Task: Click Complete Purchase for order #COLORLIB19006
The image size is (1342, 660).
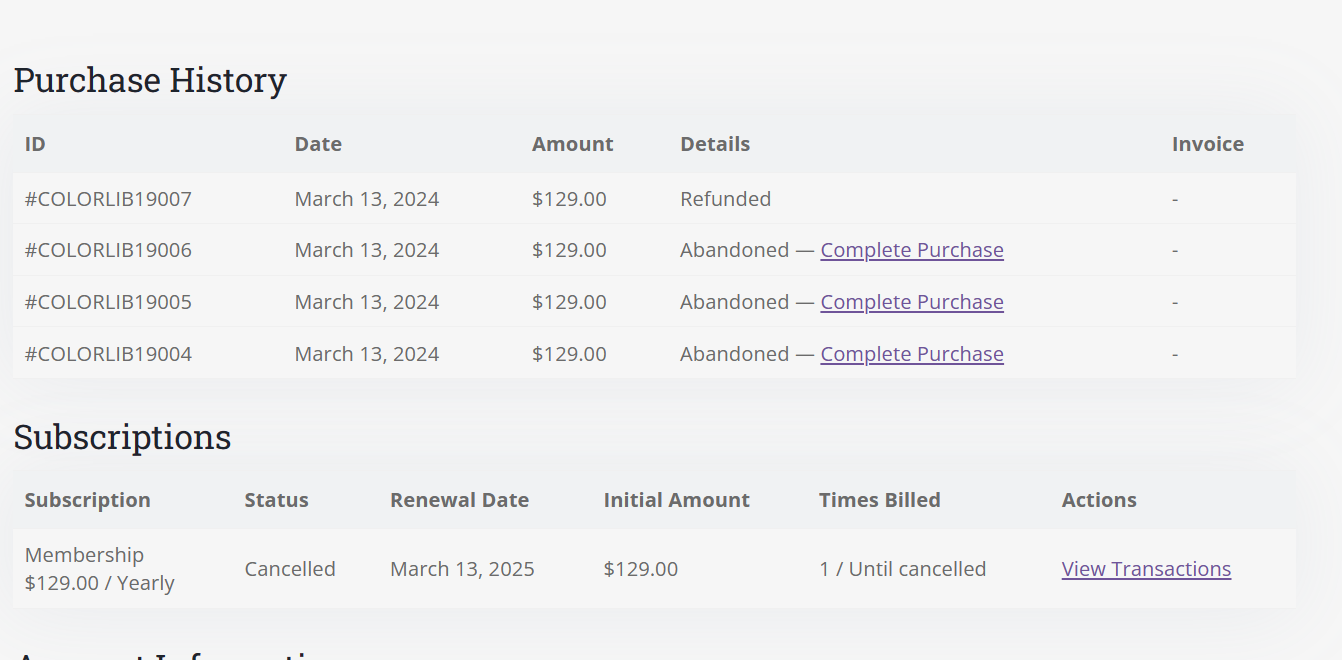Action: (911, 250)
